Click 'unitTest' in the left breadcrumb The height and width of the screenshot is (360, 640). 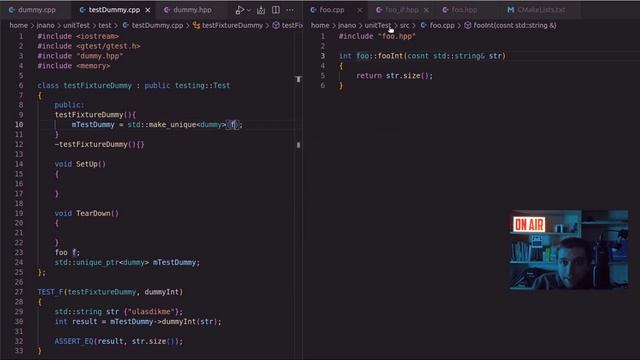tap(76, 25)
